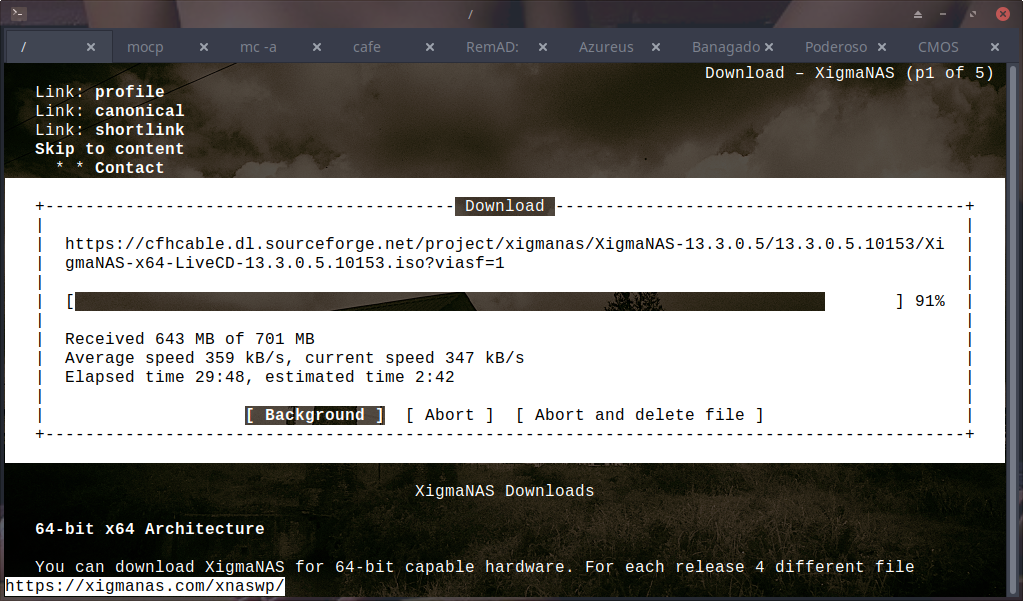Screen dimensions: 1023x601
Task: Open the mc -a tab
Action: click(x=258, y=47)
